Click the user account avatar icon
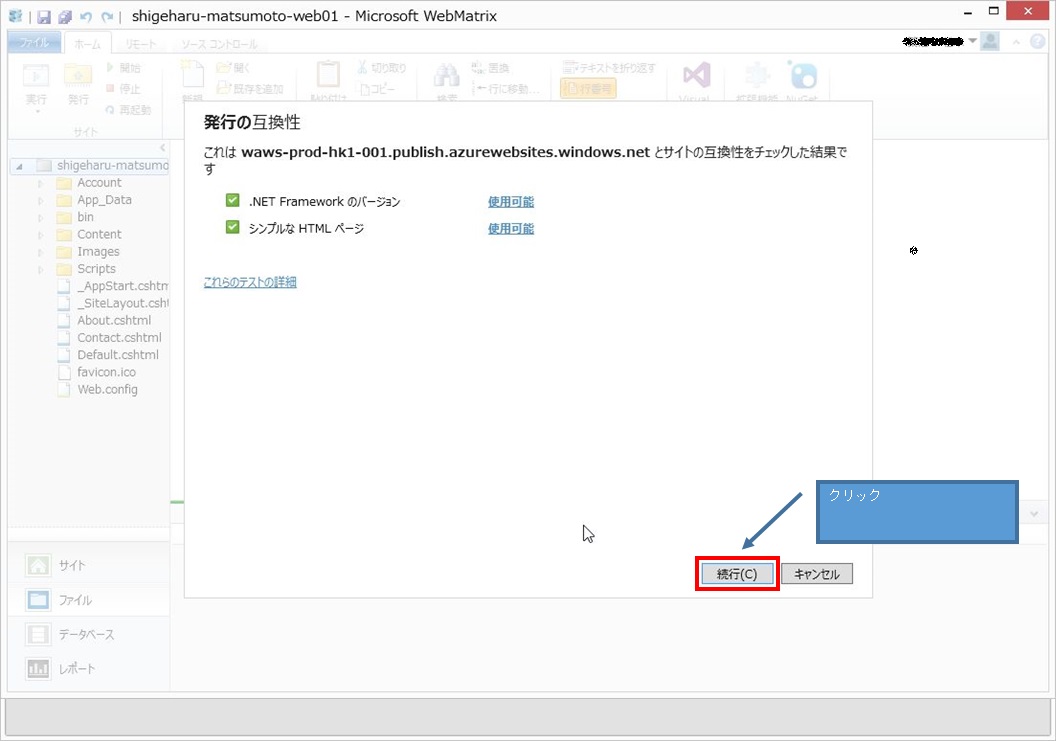Viewport: 1056px width, 741px height. tap(990, 42)
